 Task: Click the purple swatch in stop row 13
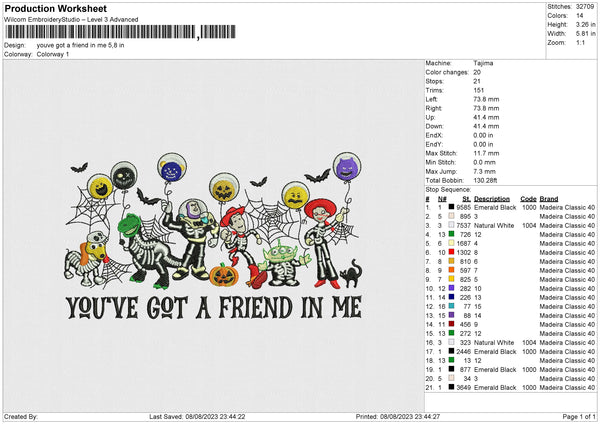[451, 315]
